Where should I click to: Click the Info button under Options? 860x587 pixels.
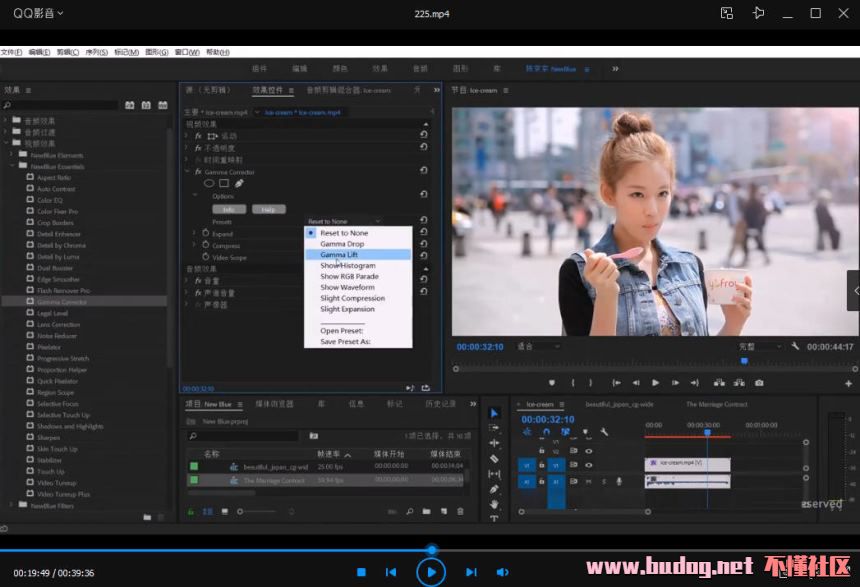[x=228, y=209]
